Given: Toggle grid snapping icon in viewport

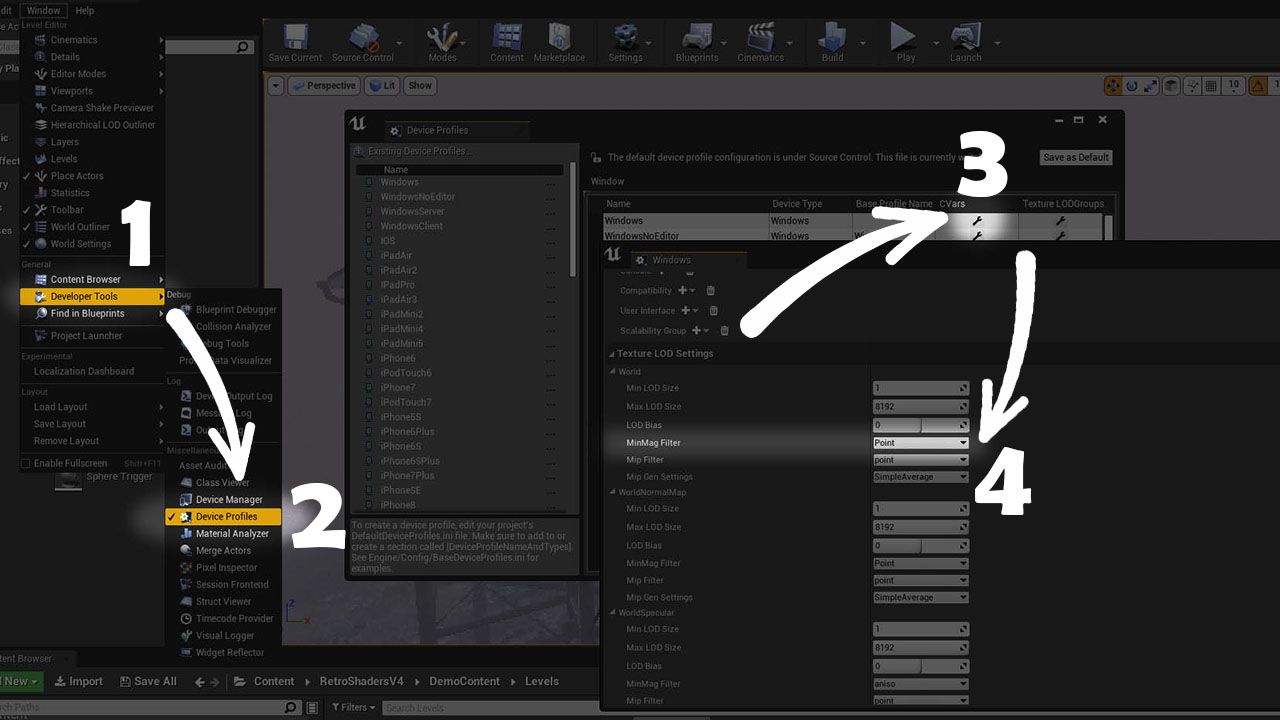Looking at the screenshot, I should 1209,86.
